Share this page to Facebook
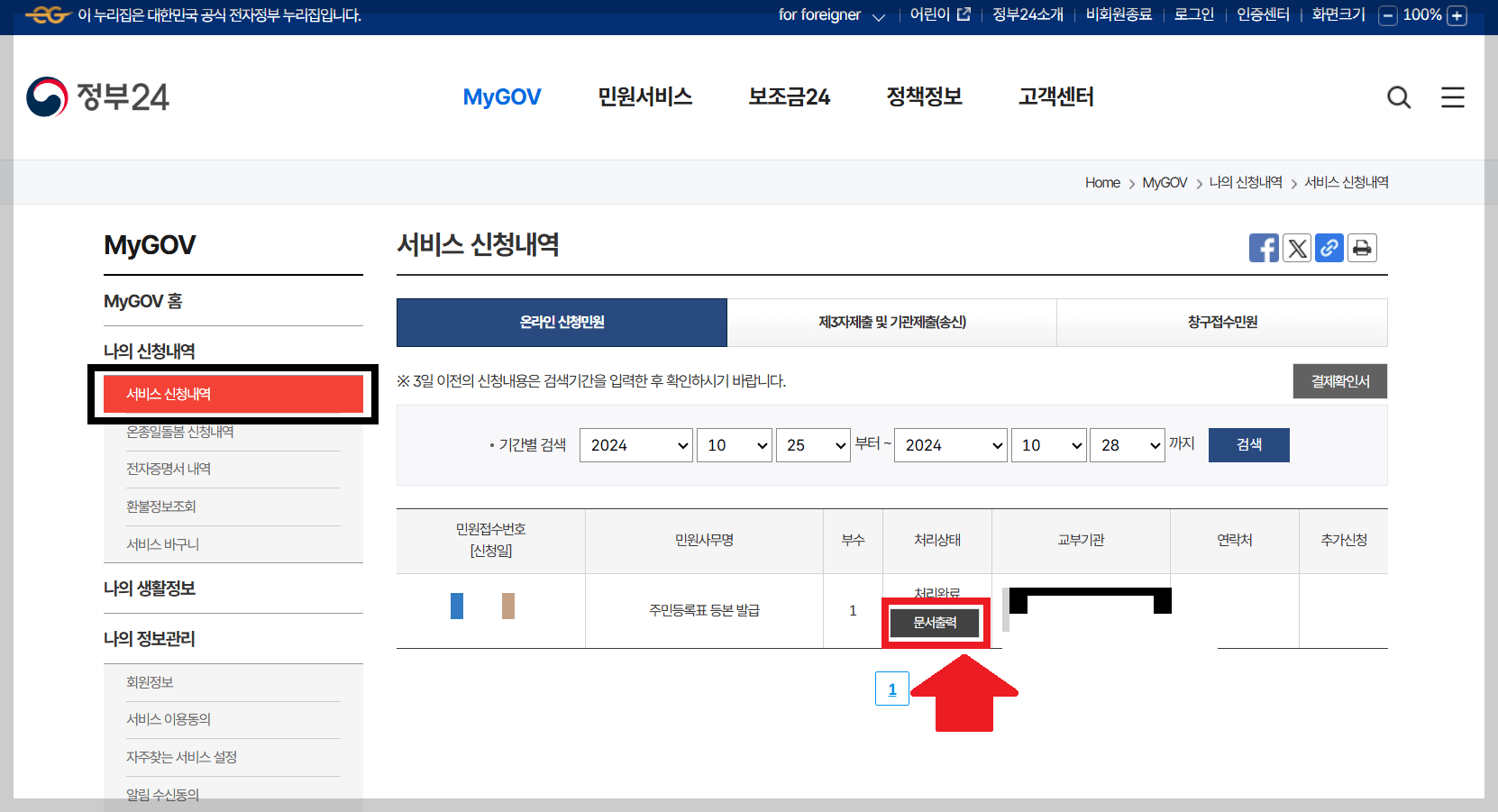 1264,248
